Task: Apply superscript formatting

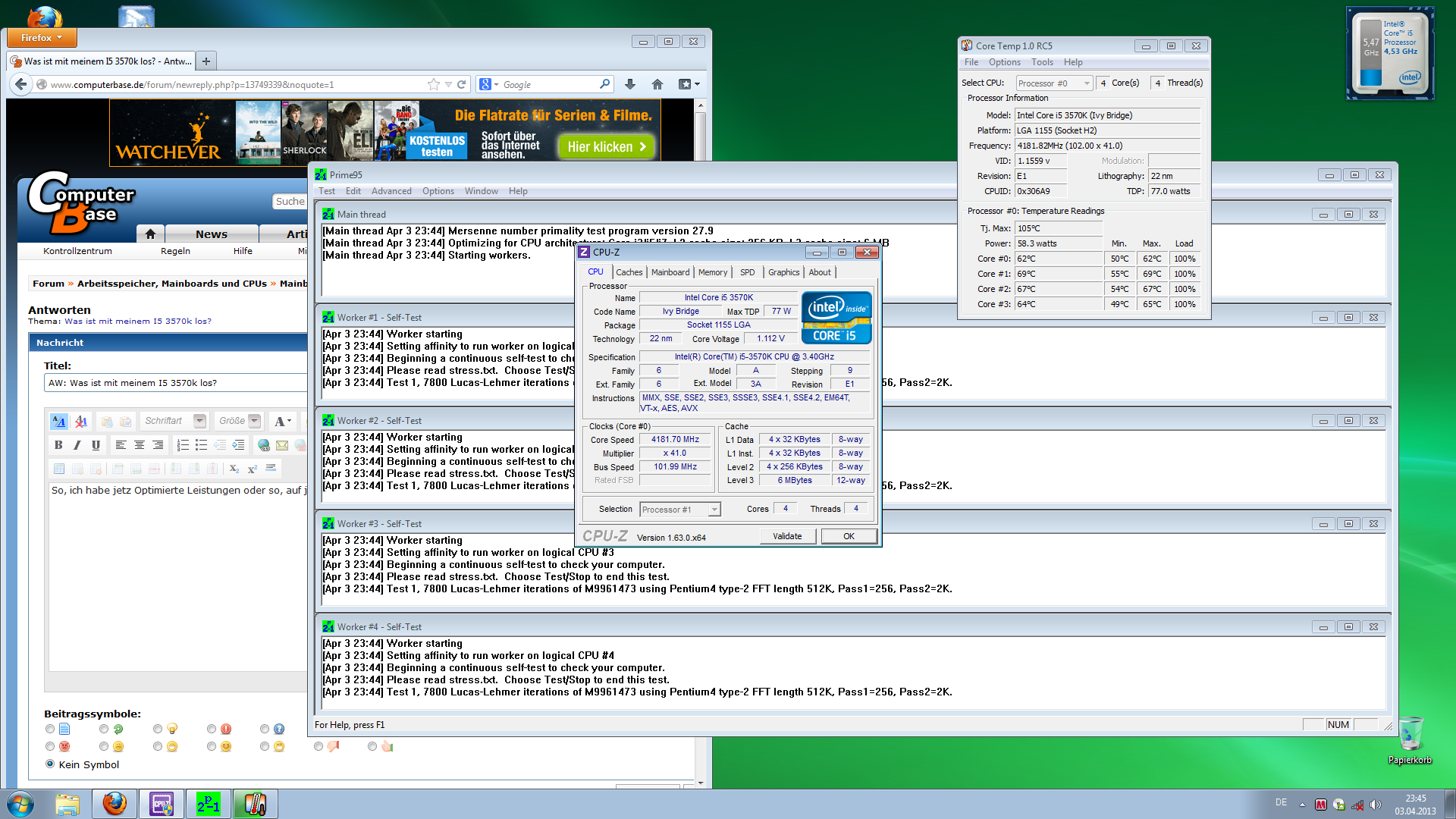Action: (x=253, y=469)
